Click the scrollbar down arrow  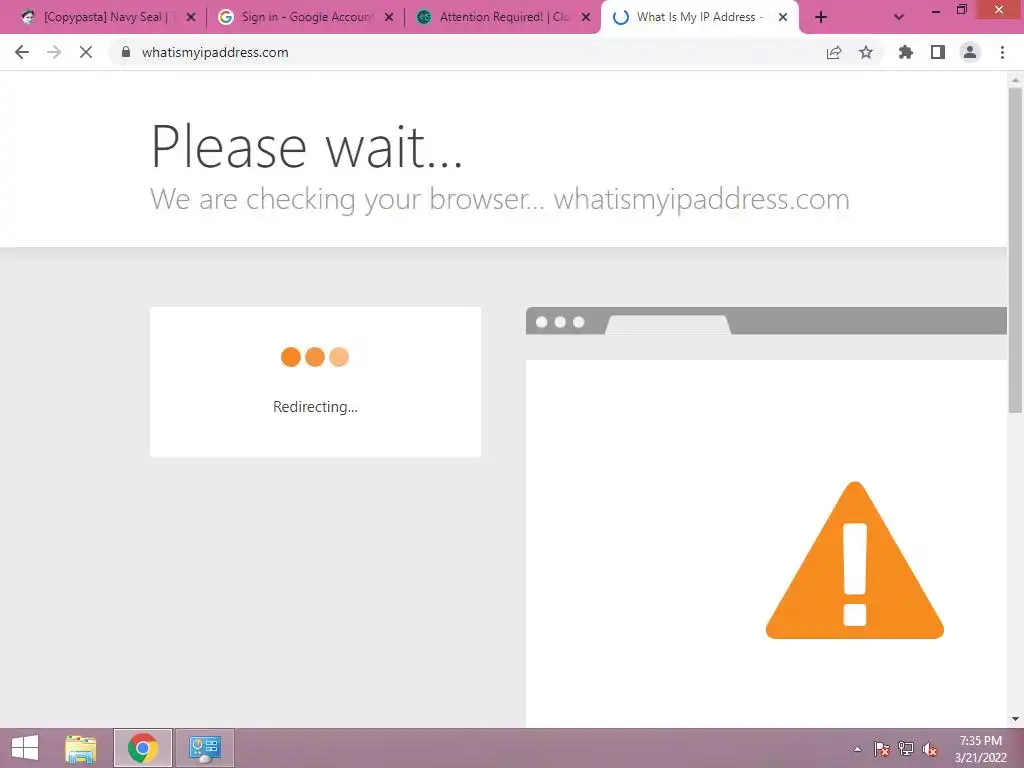pos(1015,719)
